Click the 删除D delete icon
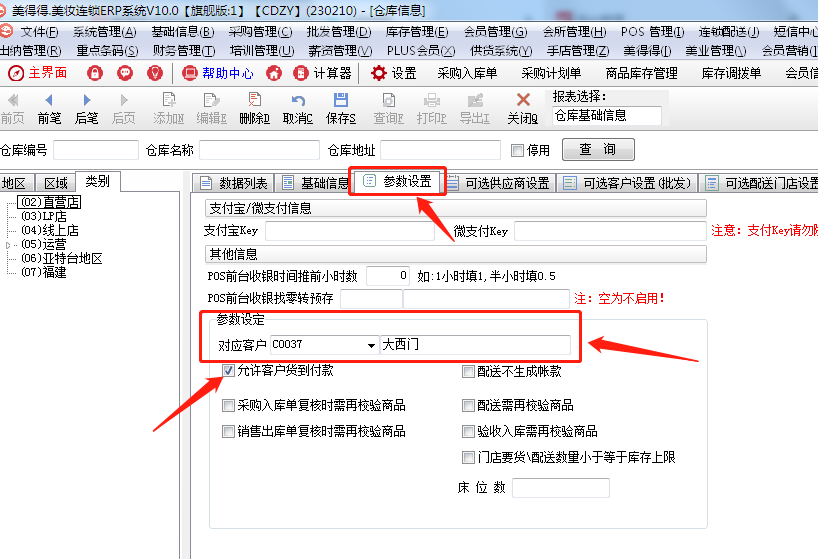This screenshot has height=559, width=818. 255,100
